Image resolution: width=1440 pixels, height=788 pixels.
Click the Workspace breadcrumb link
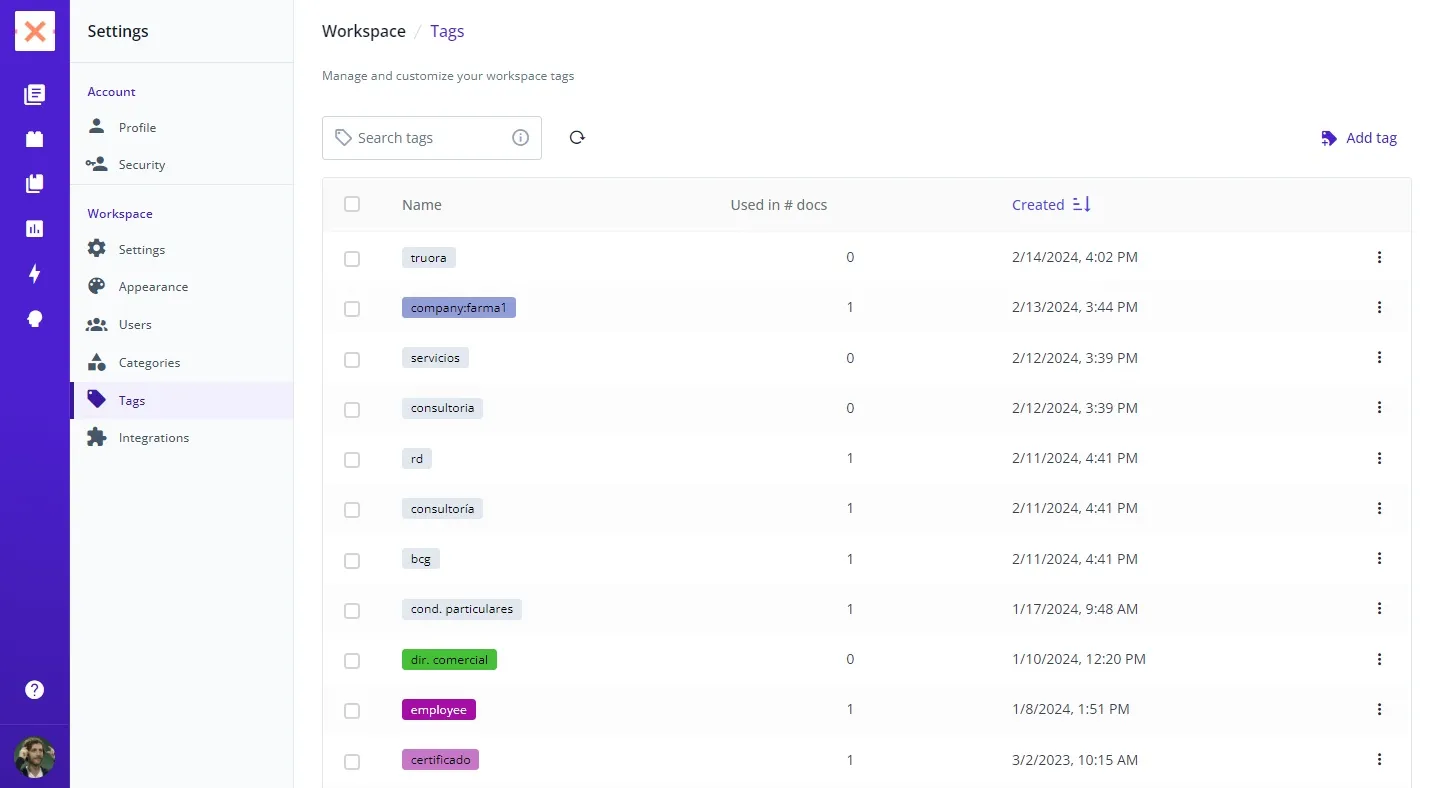(363, 31)
